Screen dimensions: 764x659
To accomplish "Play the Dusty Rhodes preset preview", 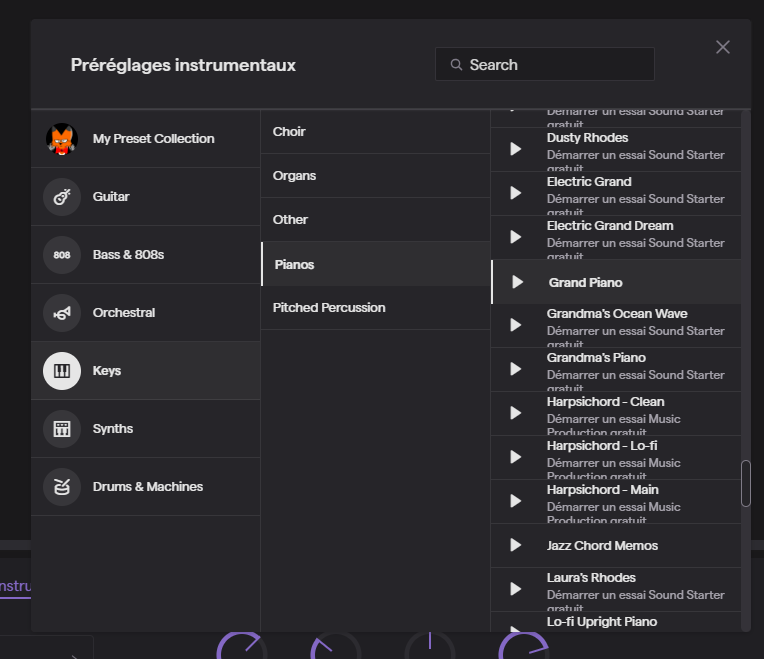I will (x=516, y=149).
